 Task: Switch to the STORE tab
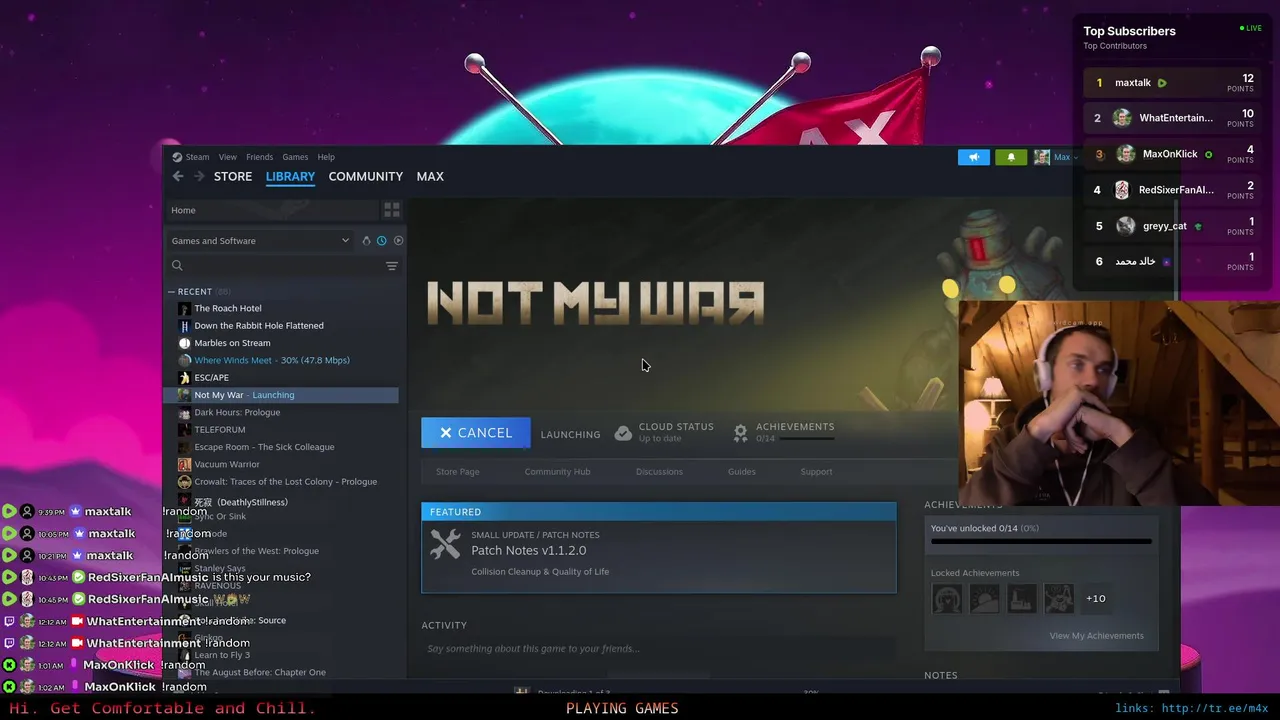click(x=233, y=176)
